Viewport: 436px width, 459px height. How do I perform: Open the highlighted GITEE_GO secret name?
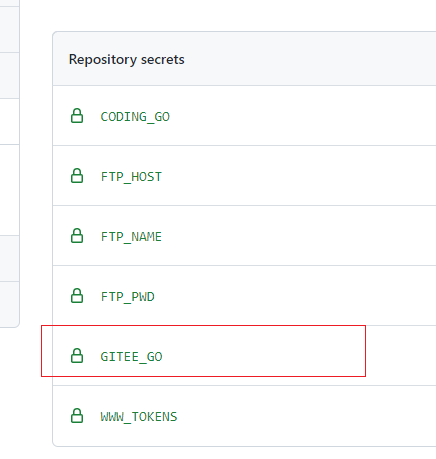131,357
